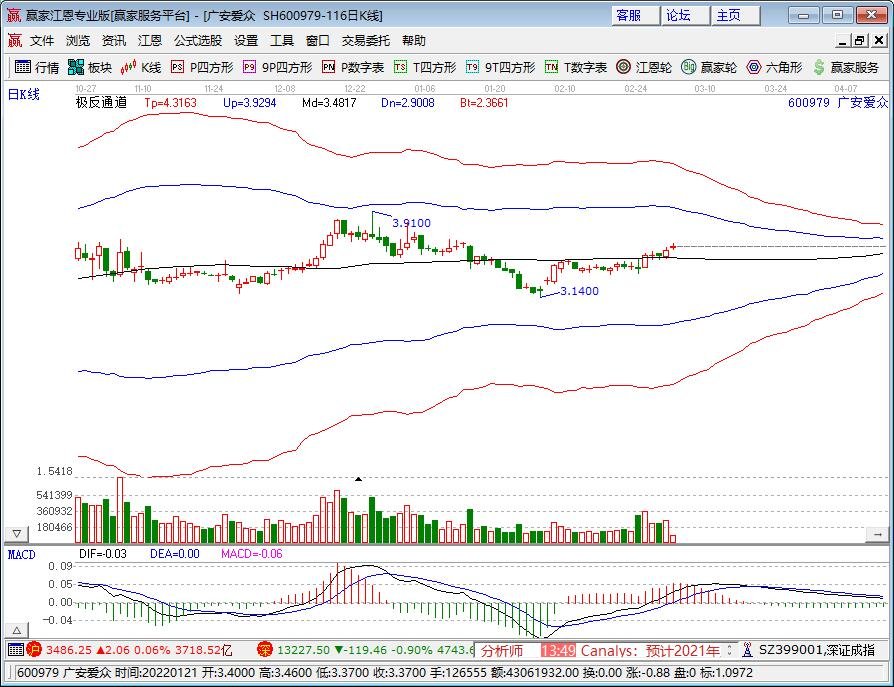Click the right arrow button beside volume panel
894x687 pixels.
click(x=877, y=534)
